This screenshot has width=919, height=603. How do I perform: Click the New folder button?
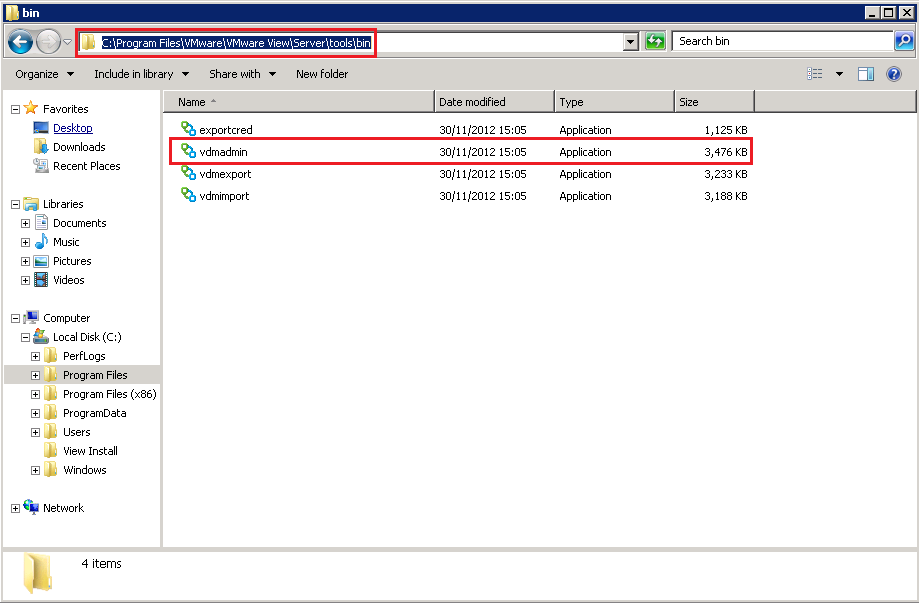click(322, 74)
